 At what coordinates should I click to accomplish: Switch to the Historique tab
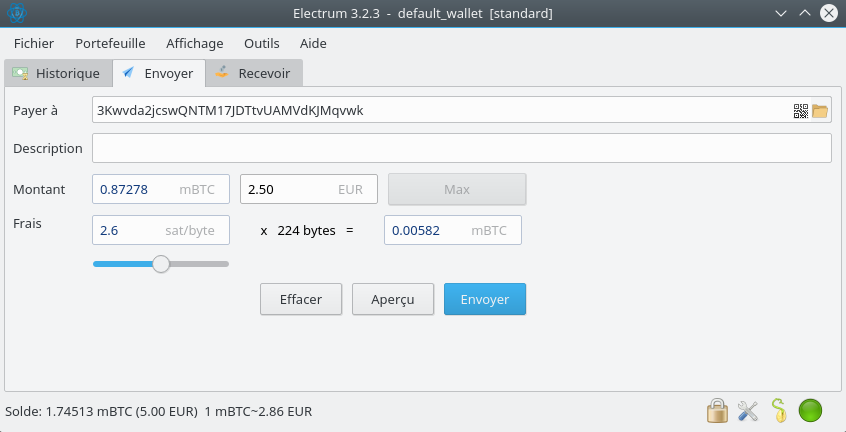pyautogui.click(x=58, y=73)
